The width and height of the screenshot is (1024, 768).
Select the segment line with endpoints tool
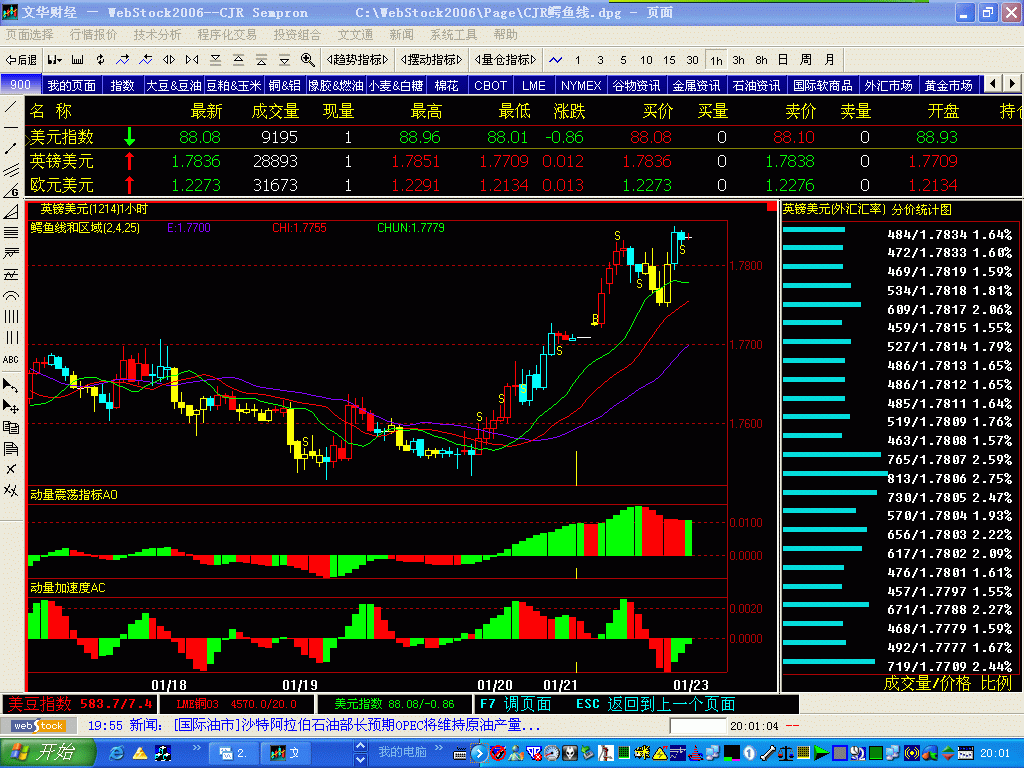[11, 148]
